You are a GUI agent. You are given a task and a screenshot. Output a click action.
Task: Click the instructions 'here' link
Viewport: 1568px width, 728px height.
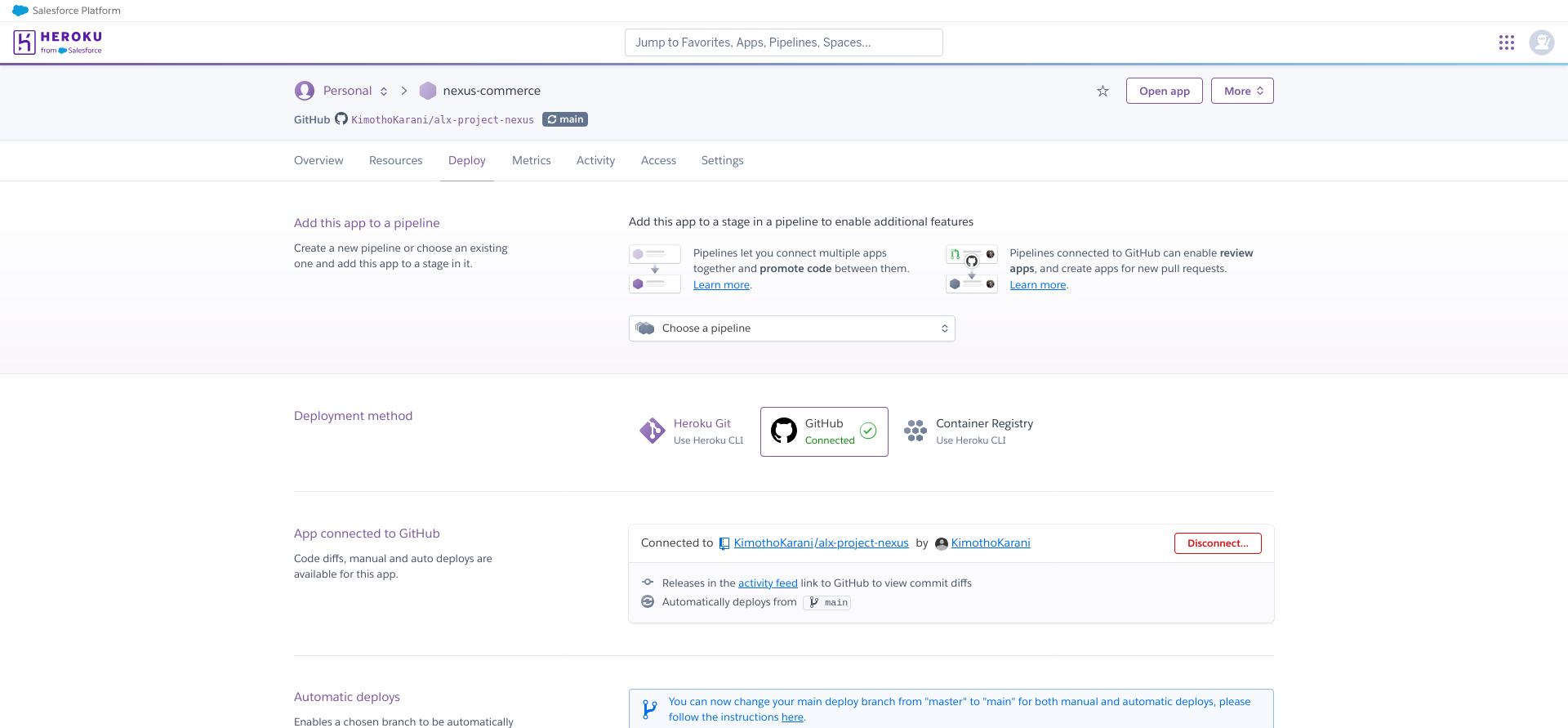pyautogui.click(x=792, y=717)
